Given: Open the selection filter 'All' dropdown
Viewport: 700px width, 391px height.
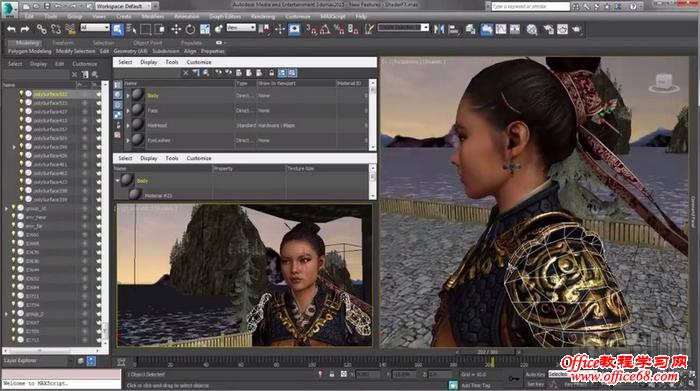Looking at the screenshot, I should point(95,28).
